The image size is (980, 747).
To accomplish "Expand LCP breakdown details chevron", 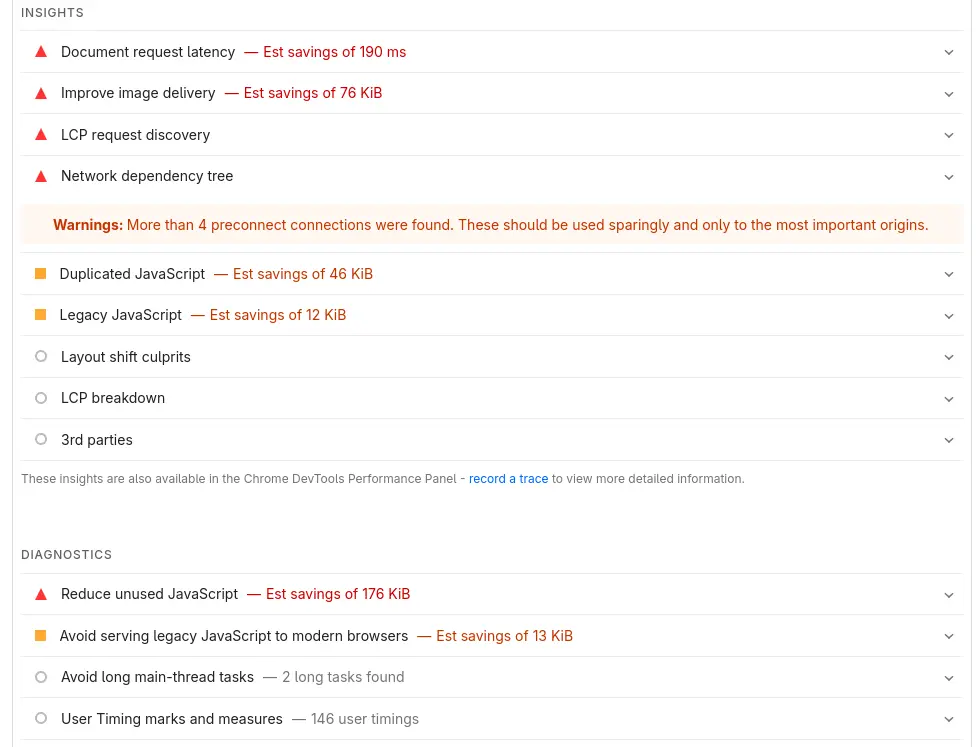I will 949,399.
